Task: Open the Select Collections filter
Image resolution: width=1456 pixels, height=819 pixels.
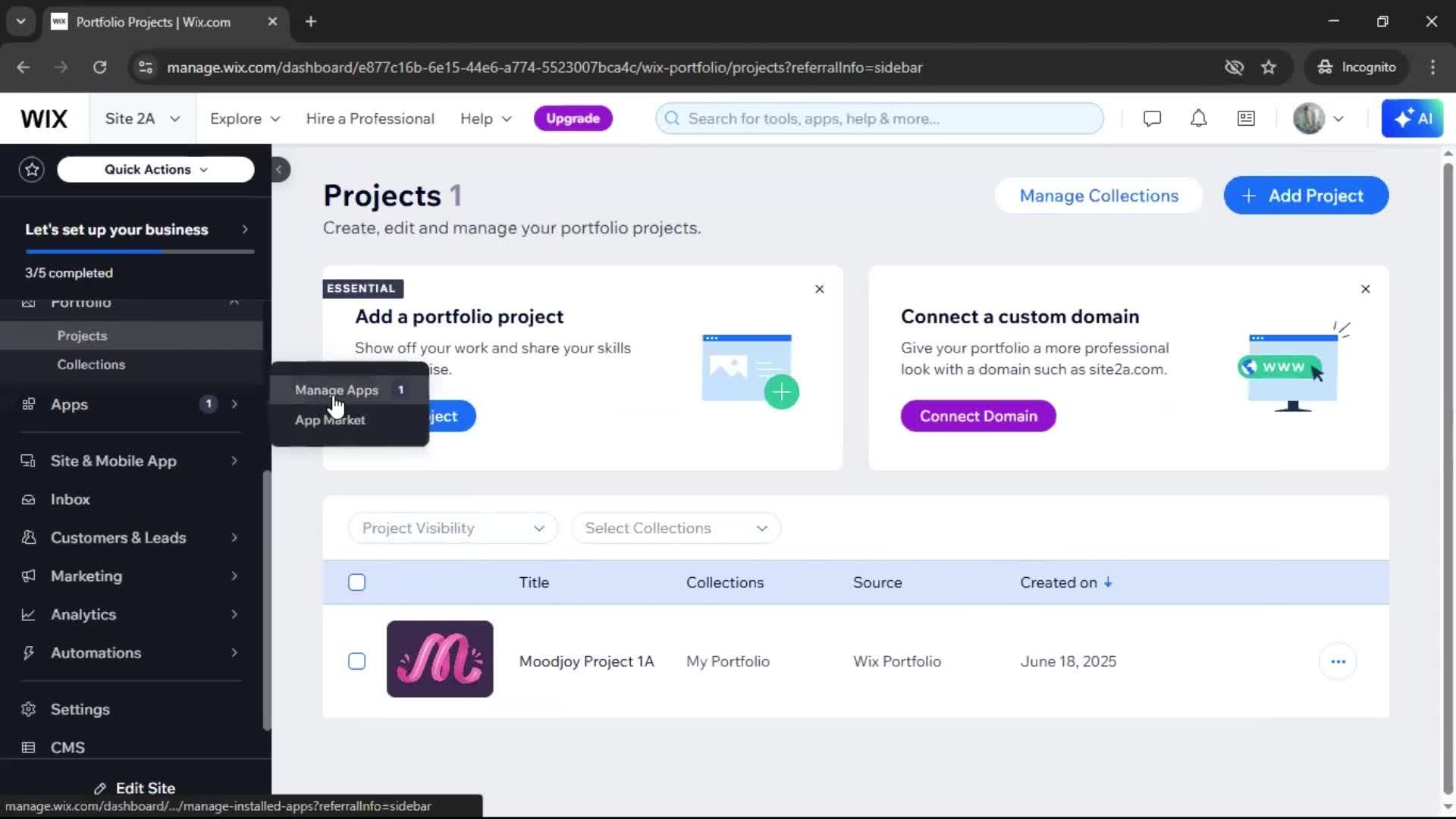Action: (x=676, y=528)
